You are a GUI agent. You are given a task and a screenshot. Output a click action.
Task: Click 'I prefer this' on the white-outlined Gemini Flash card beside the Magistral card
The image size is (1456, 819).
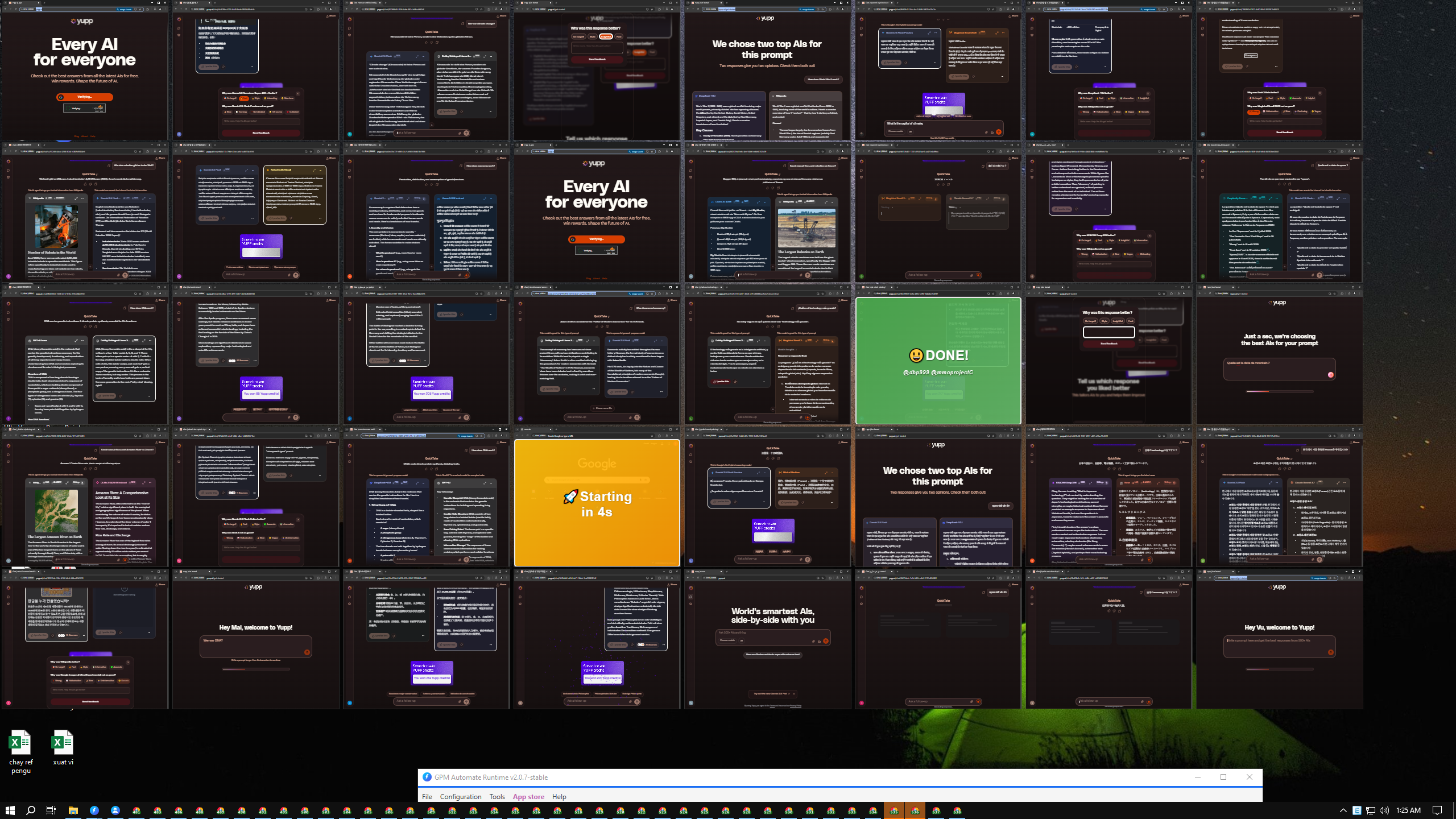point(892,63)
